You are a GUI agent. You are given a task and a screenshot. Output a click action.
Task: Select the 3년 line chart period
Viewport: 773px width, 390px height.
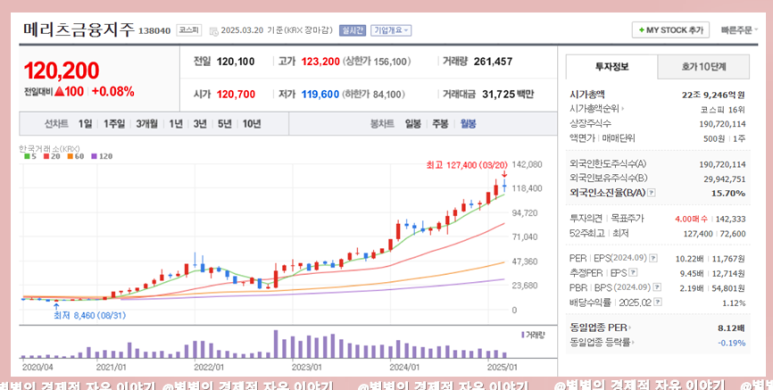coord(200,124)
